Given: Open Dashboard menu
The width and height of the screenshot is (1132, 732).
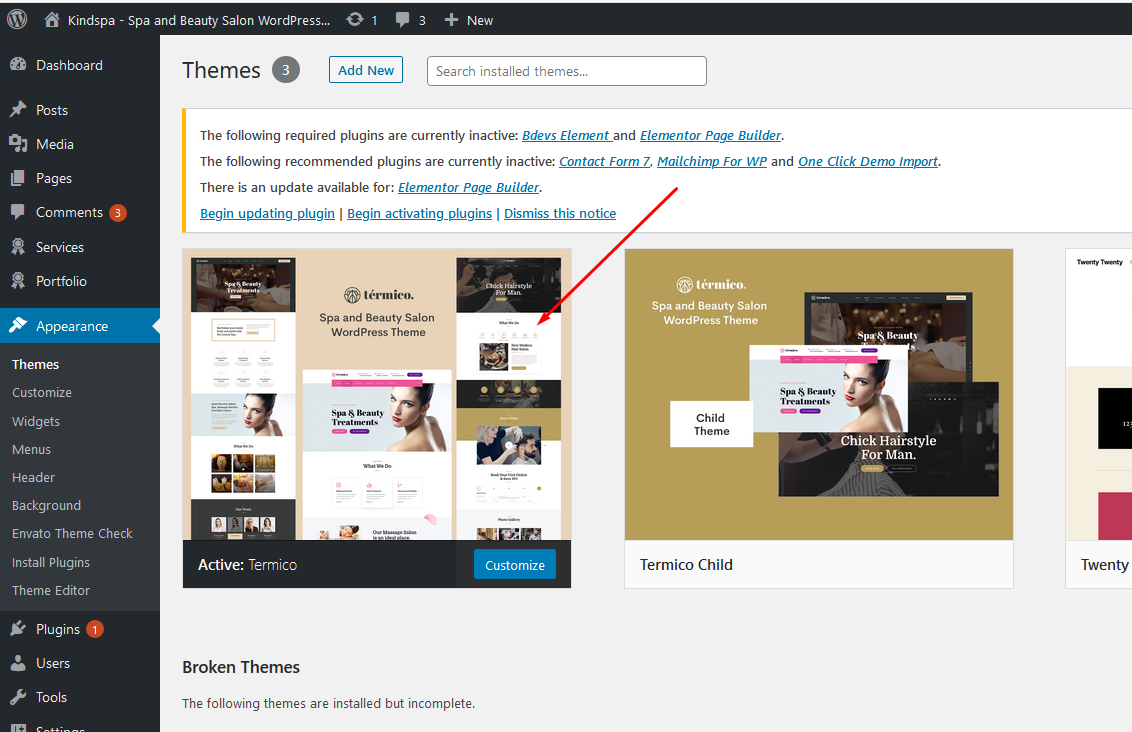Looking at the screenshot, I should 69,65.
